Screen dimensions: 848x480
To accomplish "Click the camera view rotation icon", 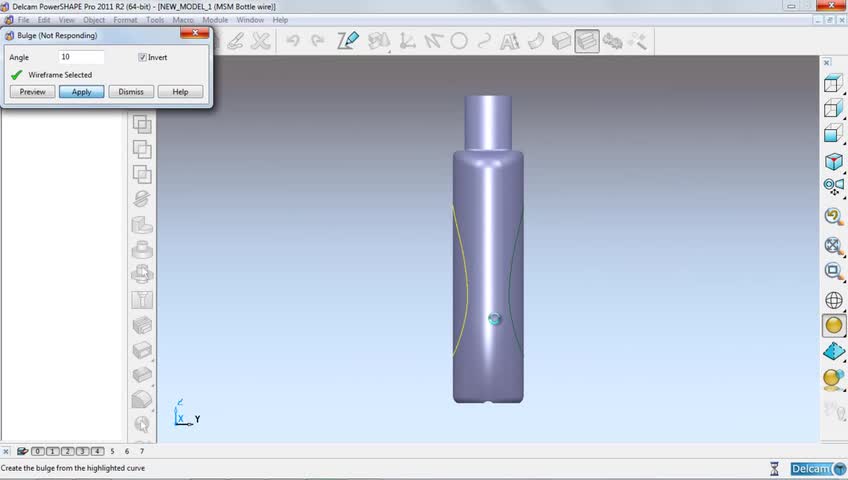I will 833,186.
